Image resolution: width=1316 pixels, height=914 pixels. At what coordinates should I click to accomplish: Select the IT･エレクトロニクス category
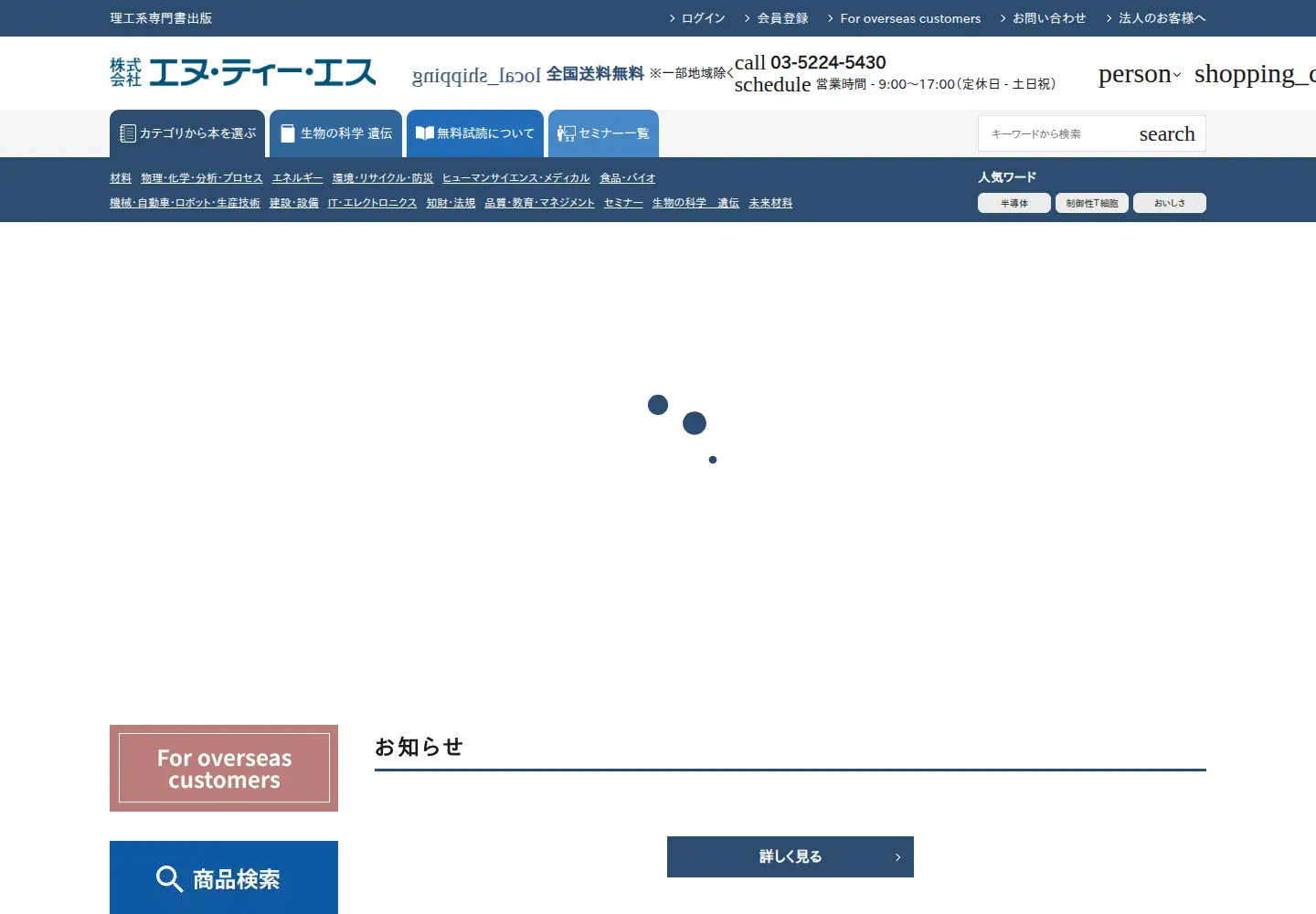click(x=373, y=203)
